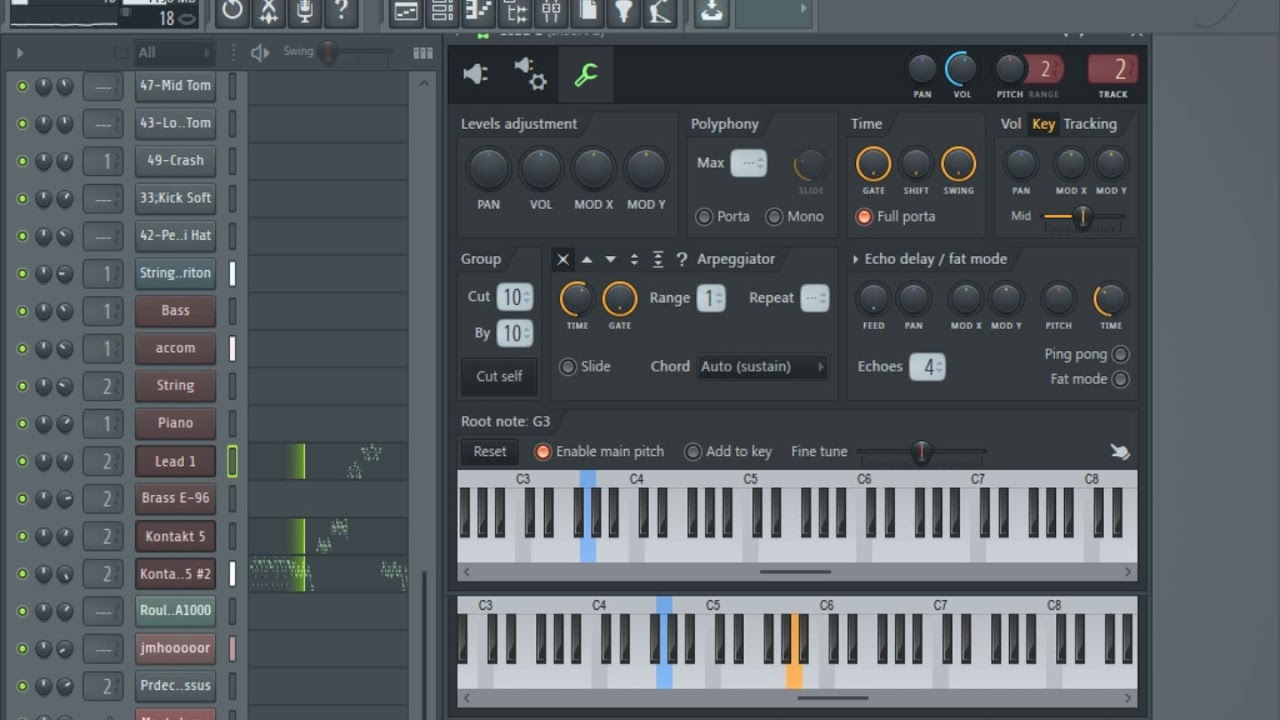The width and height of the screenshot is (1280, 720).
Task: Click the mixer TRACK number box
Action: click(x=1113, y=69)
